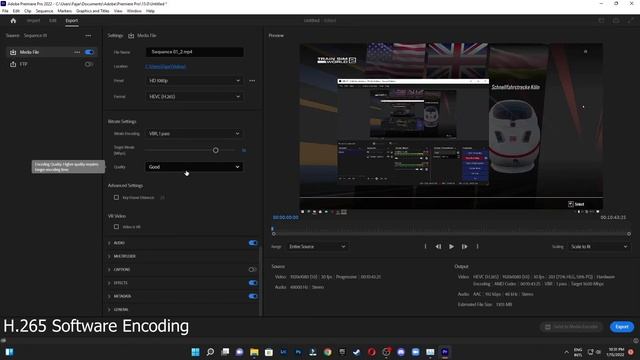Show hidden system tray icons
640x360 pixels.
pyautogui.click(x=567, y=352)
